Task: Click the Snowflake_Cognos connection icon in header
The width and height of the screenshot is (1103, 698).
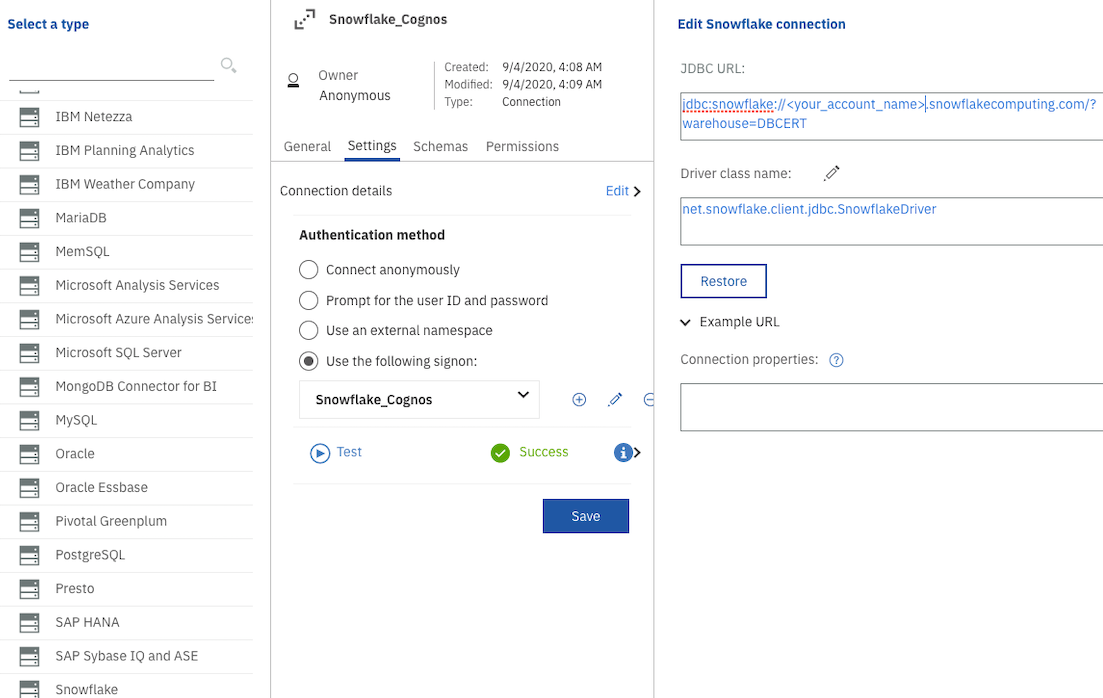Action: (305, 20)
